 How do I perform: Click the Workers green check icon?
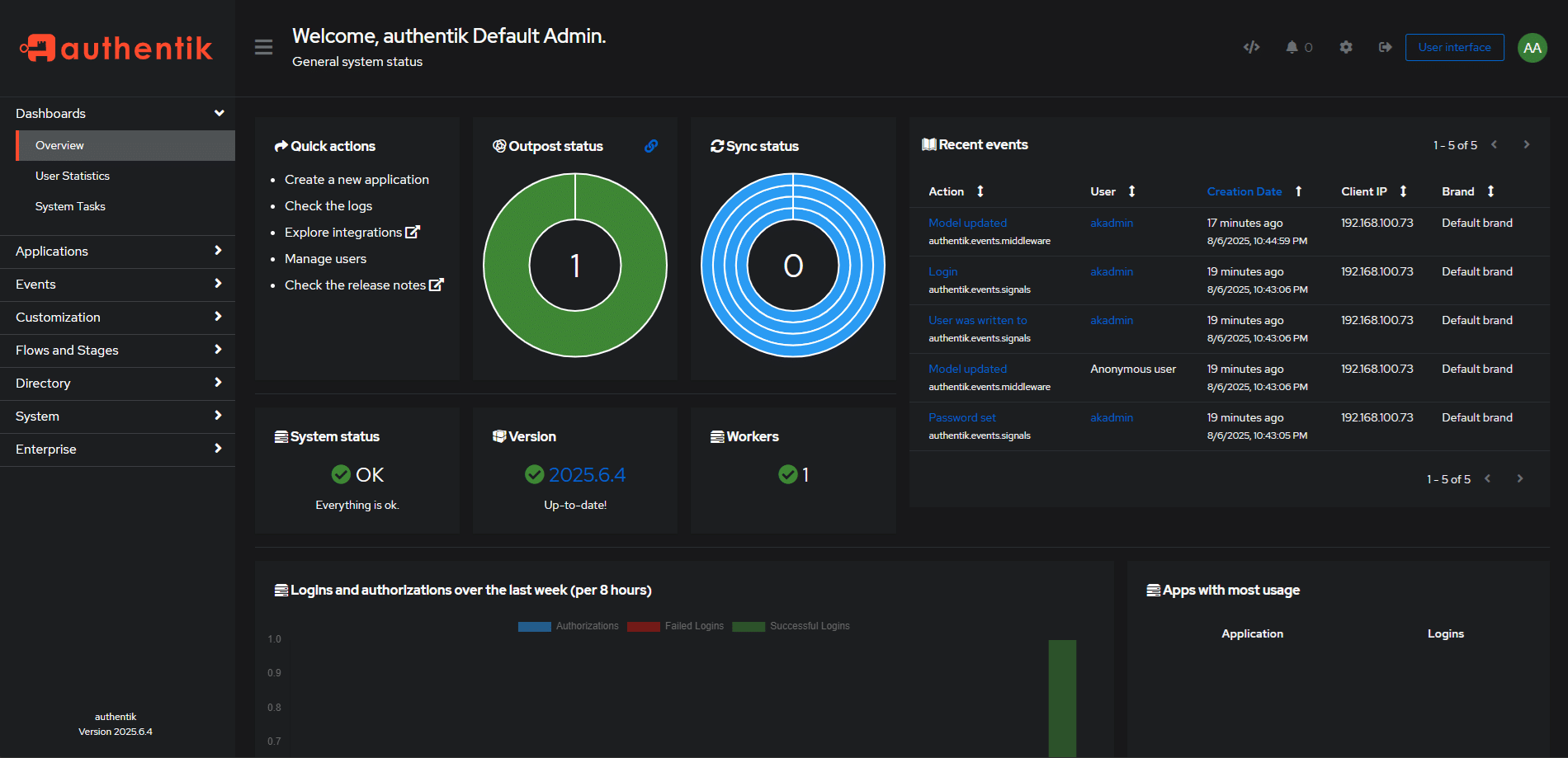click(788, 474)
